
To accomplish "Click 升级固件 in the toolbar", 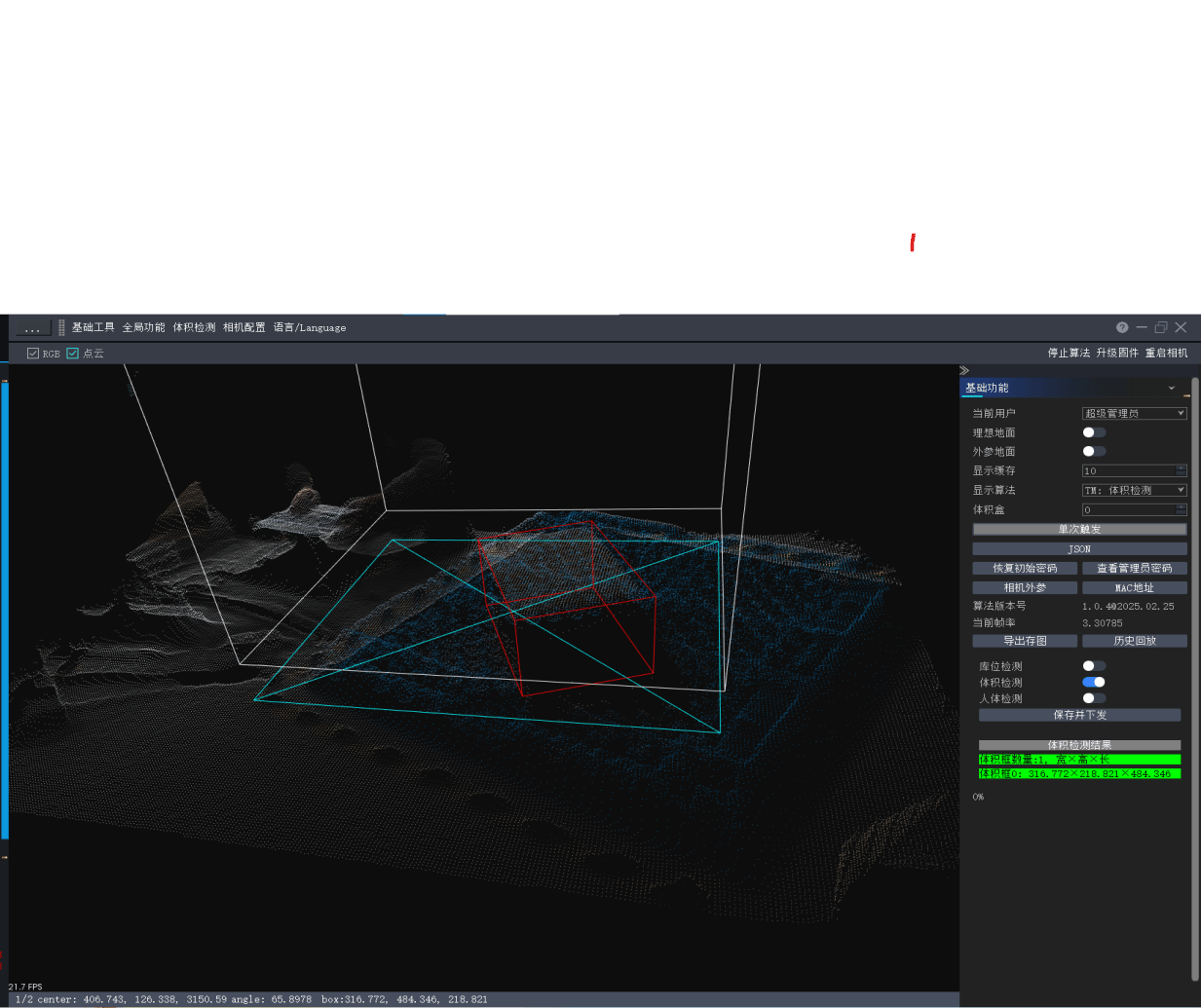I will point(1117,353).
